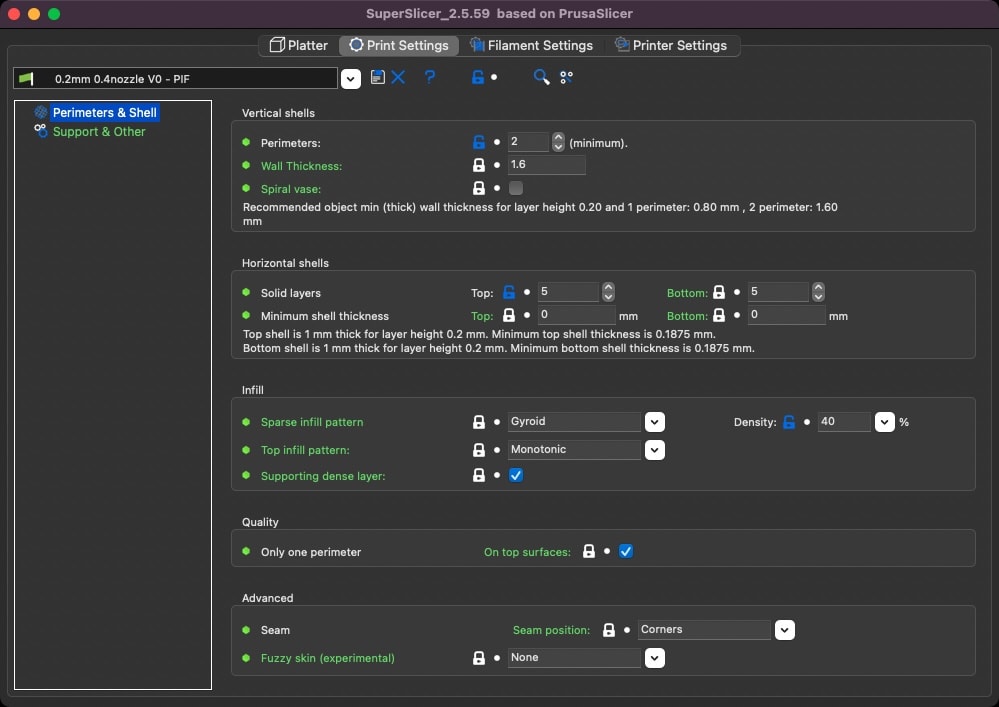The width and height of the screenshot is (999, 707).
Task: Click the Top infill pattern lock icon
Action: [478, 450]
